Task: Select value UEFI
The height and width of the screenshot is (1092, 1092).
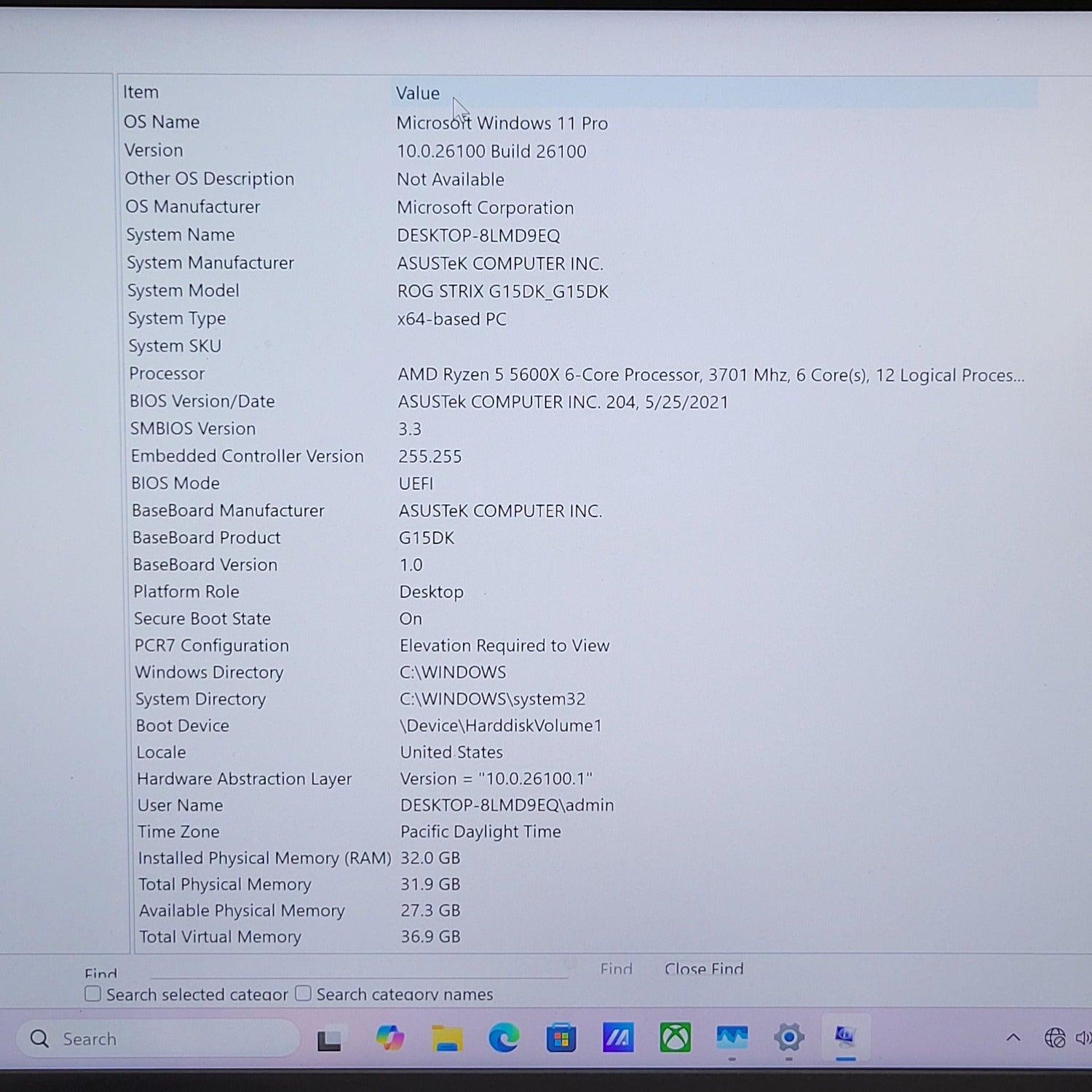Action: [x=416, y=483]
